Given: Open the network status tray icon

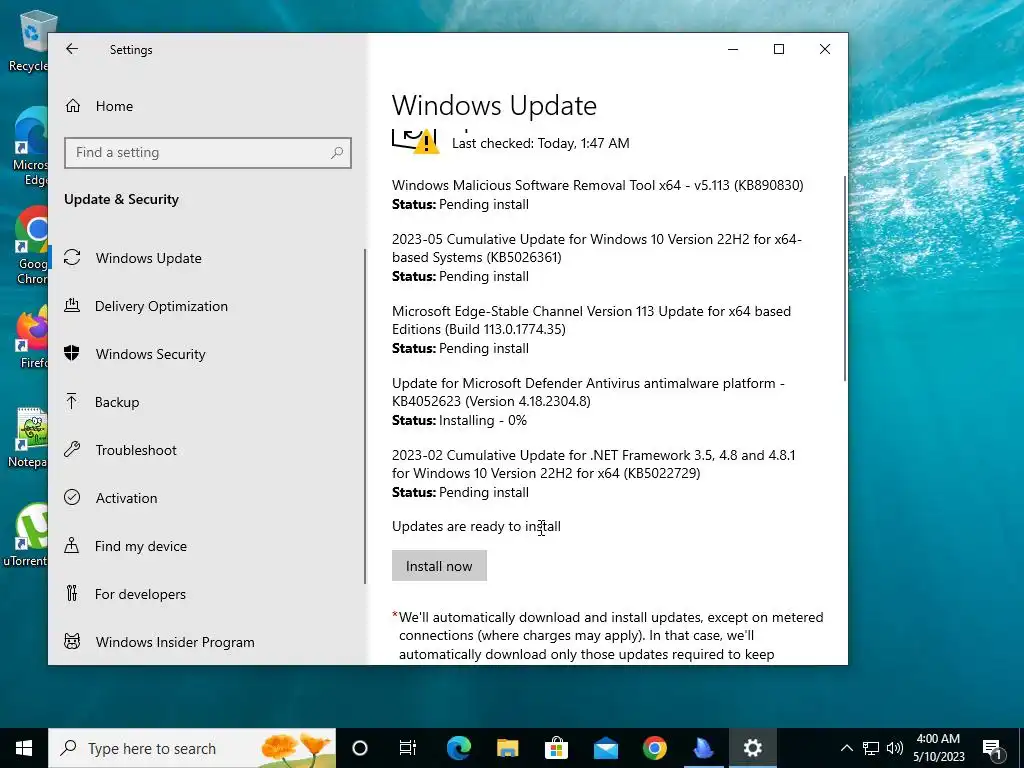Looking at the screenshot, I should [x=871, y=748].
